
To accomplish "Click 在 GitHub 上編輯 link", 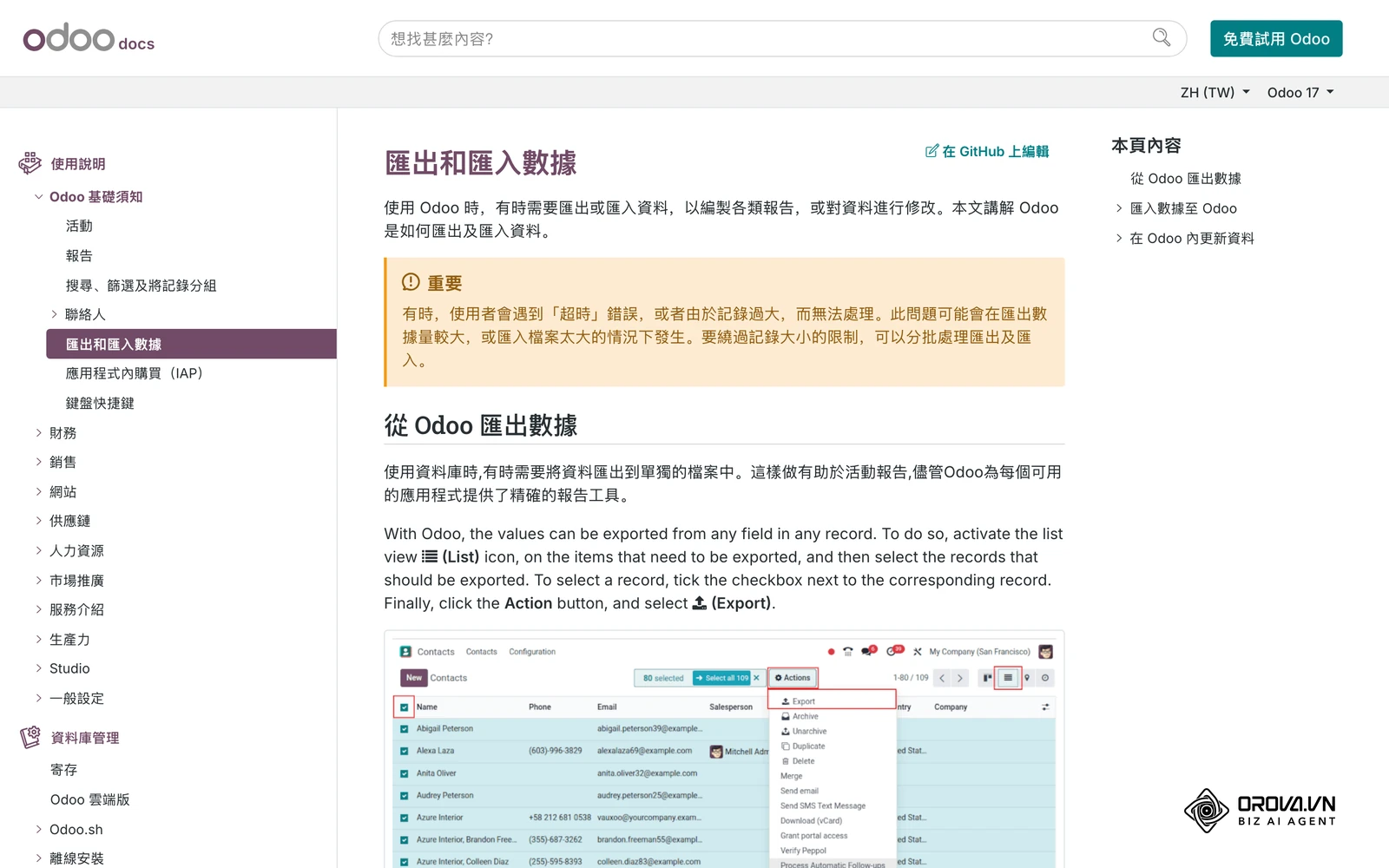I will pyautogui.click(x=987, y=151).
